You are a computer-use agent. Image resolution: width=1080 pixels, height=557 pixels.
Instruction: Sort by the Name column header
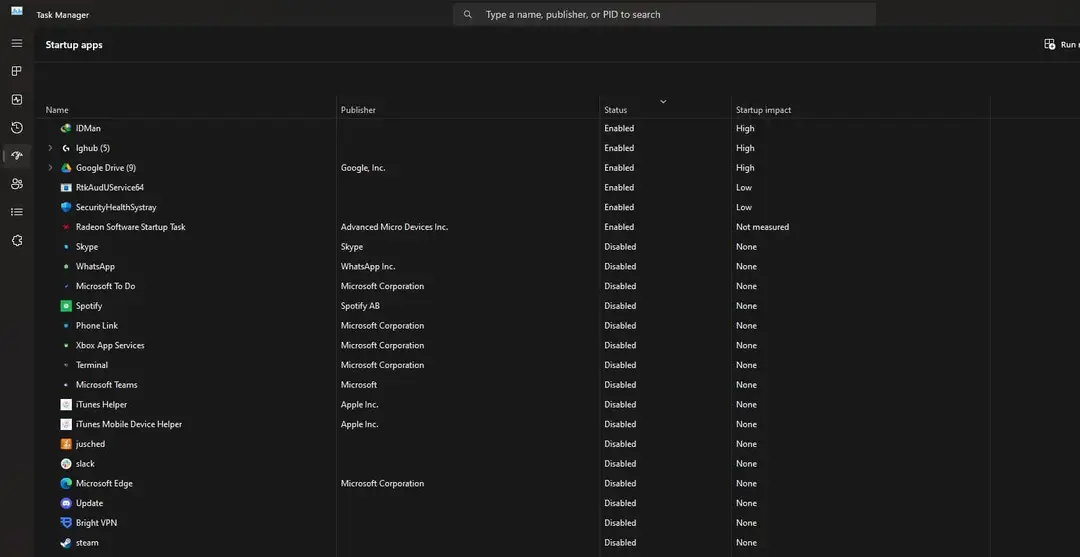[x=57, y=110]
